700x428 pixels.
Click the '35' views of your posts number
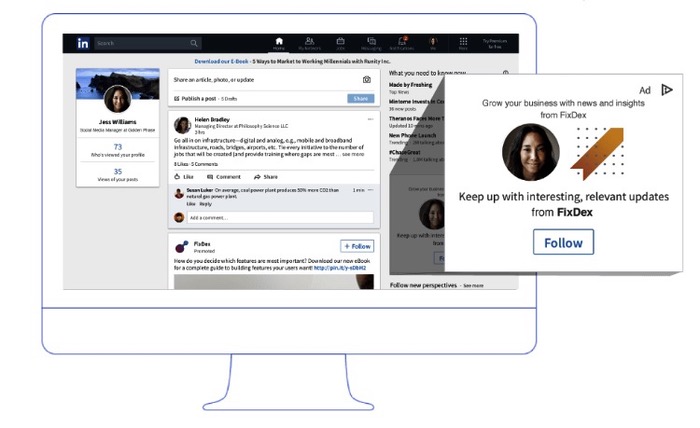(x=118, y=171)
